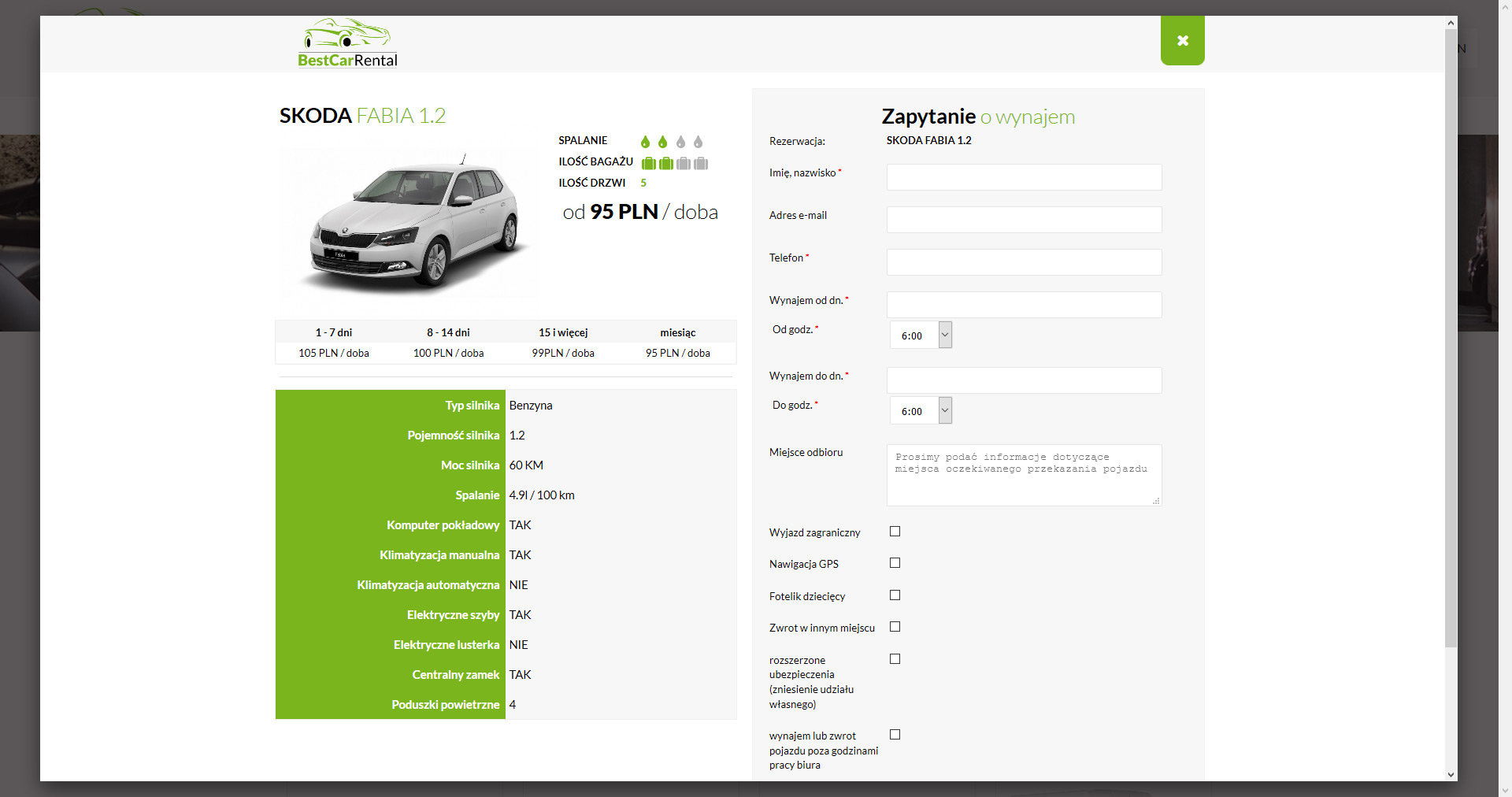Click the 'miesiąc' price column header

pyautogui.click(x=678, y=332)
